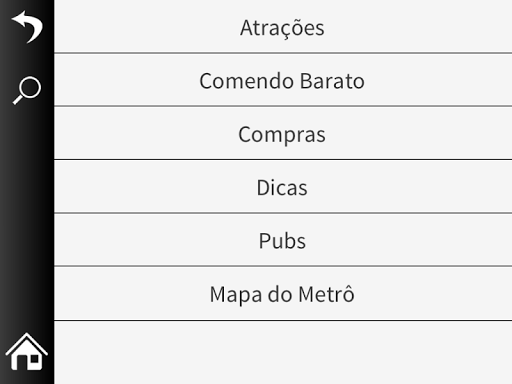Select Dicas from the list

283,186
